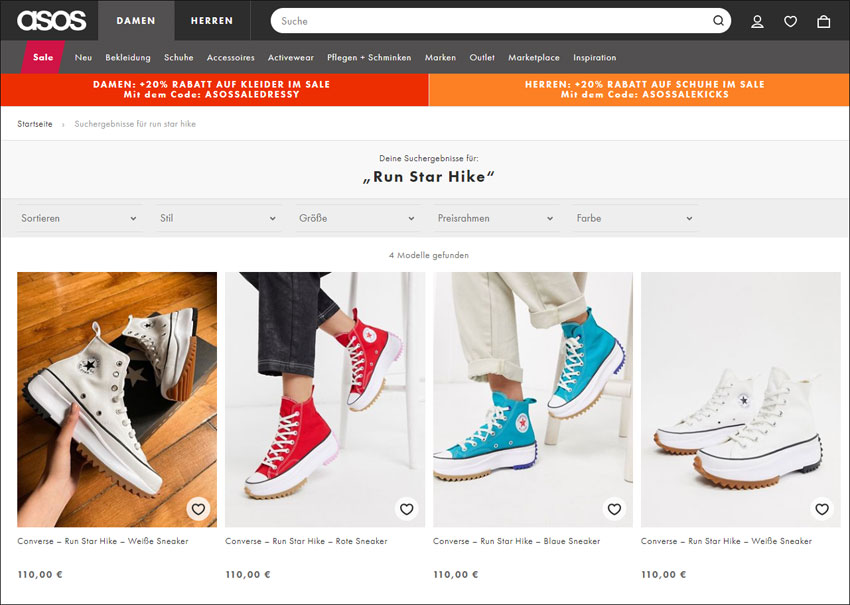Expand the Stil filter

click(218, 218)
